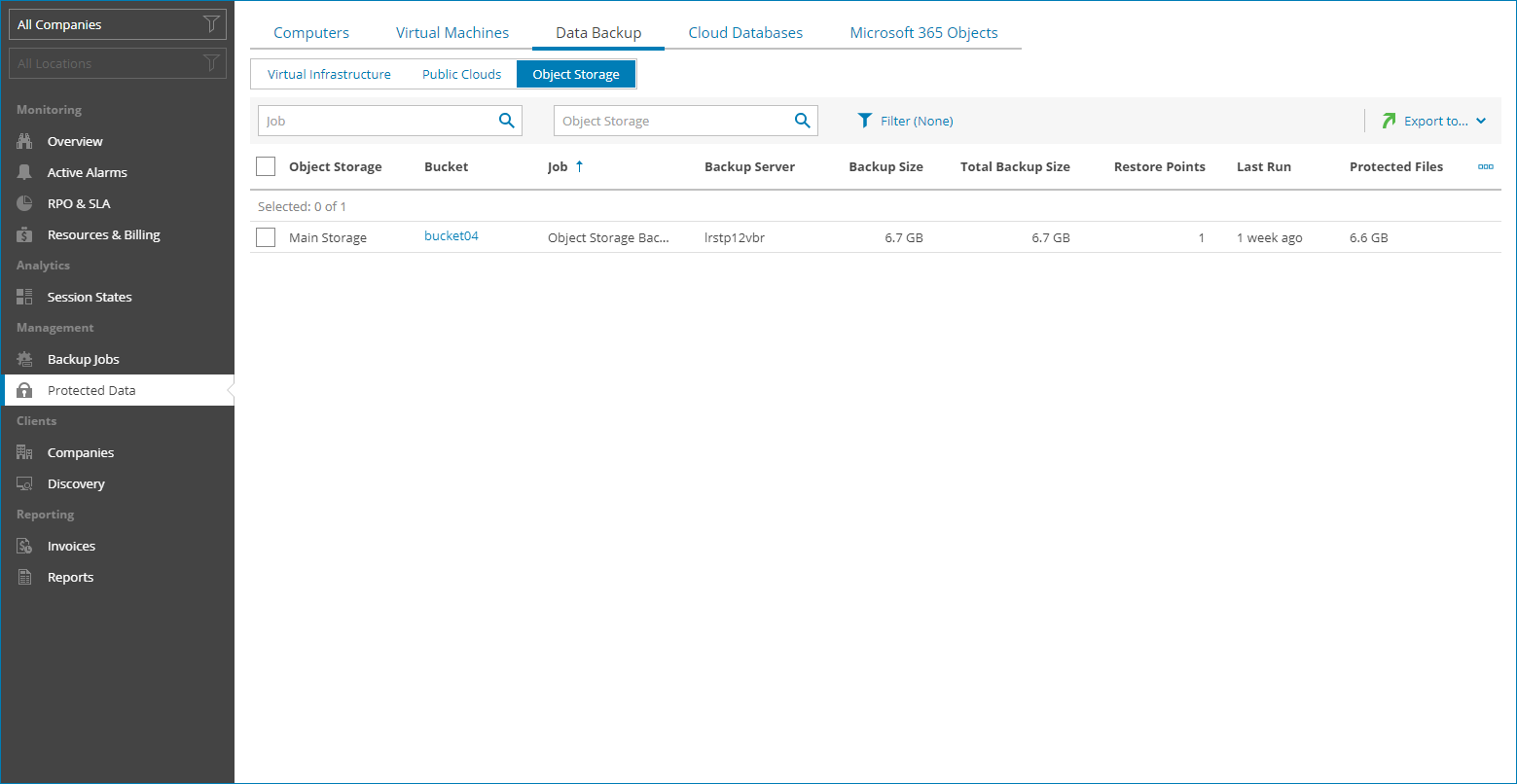This screenshot has width=1517, height=784.
Task: Open the All Companies dropdown
Action: point(117,23)
